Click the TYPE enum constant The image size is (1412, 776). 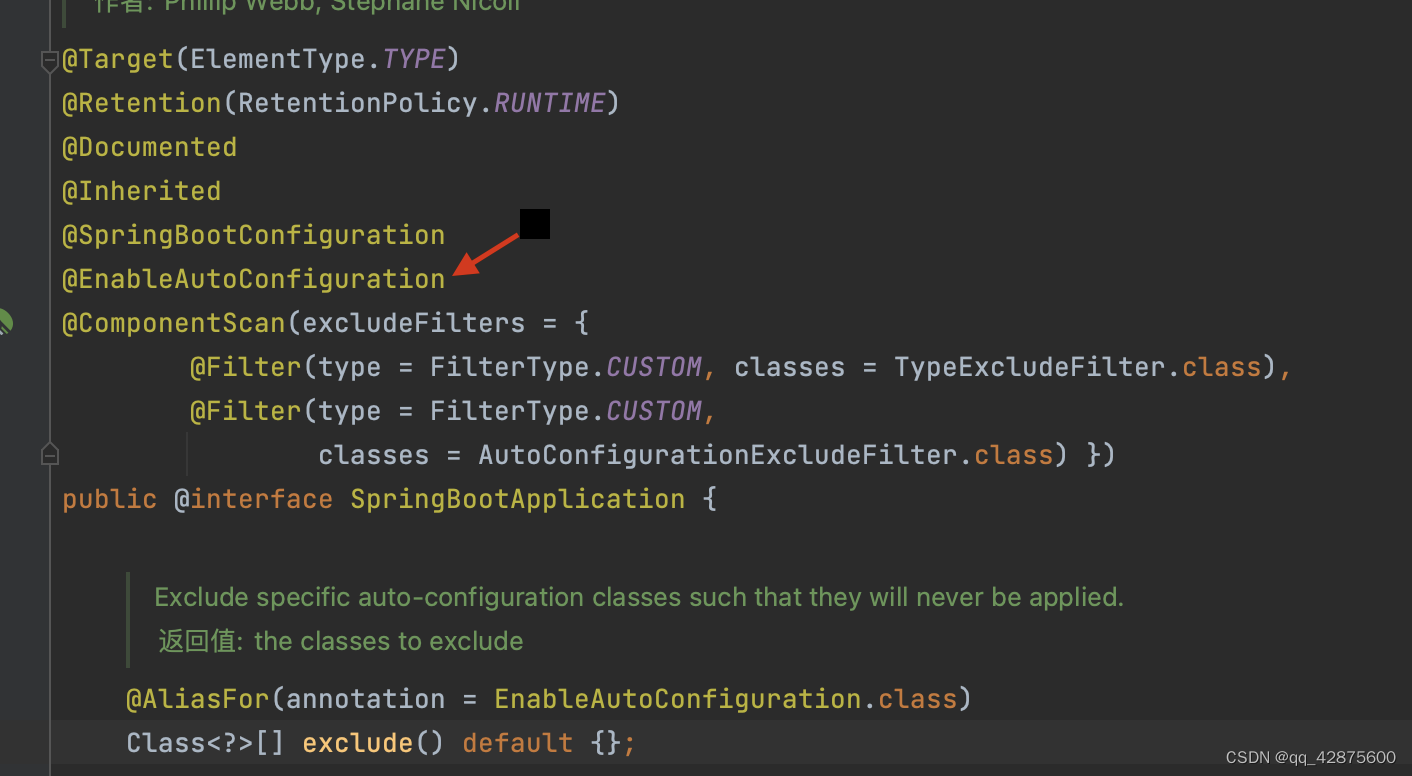414,59
